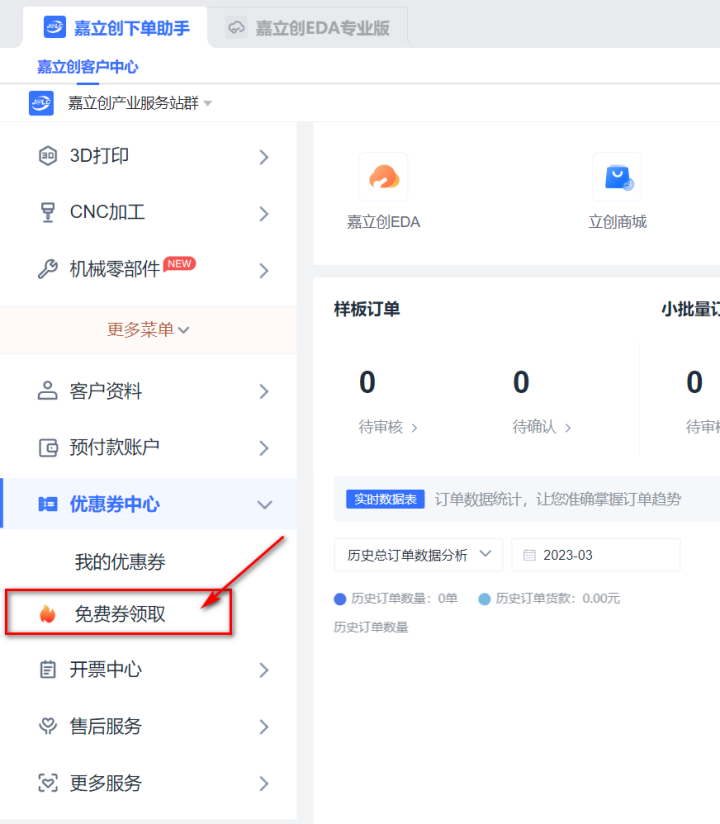
Task: Click the 立创商城 label link
Action: (618, 222)
